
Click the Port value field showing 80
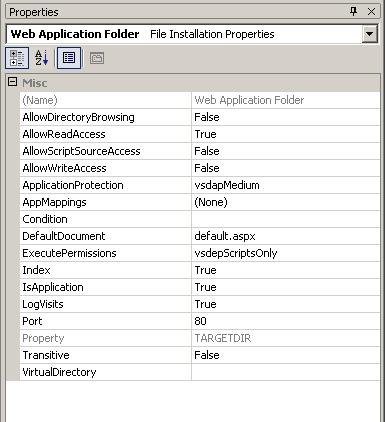(286, 321)
